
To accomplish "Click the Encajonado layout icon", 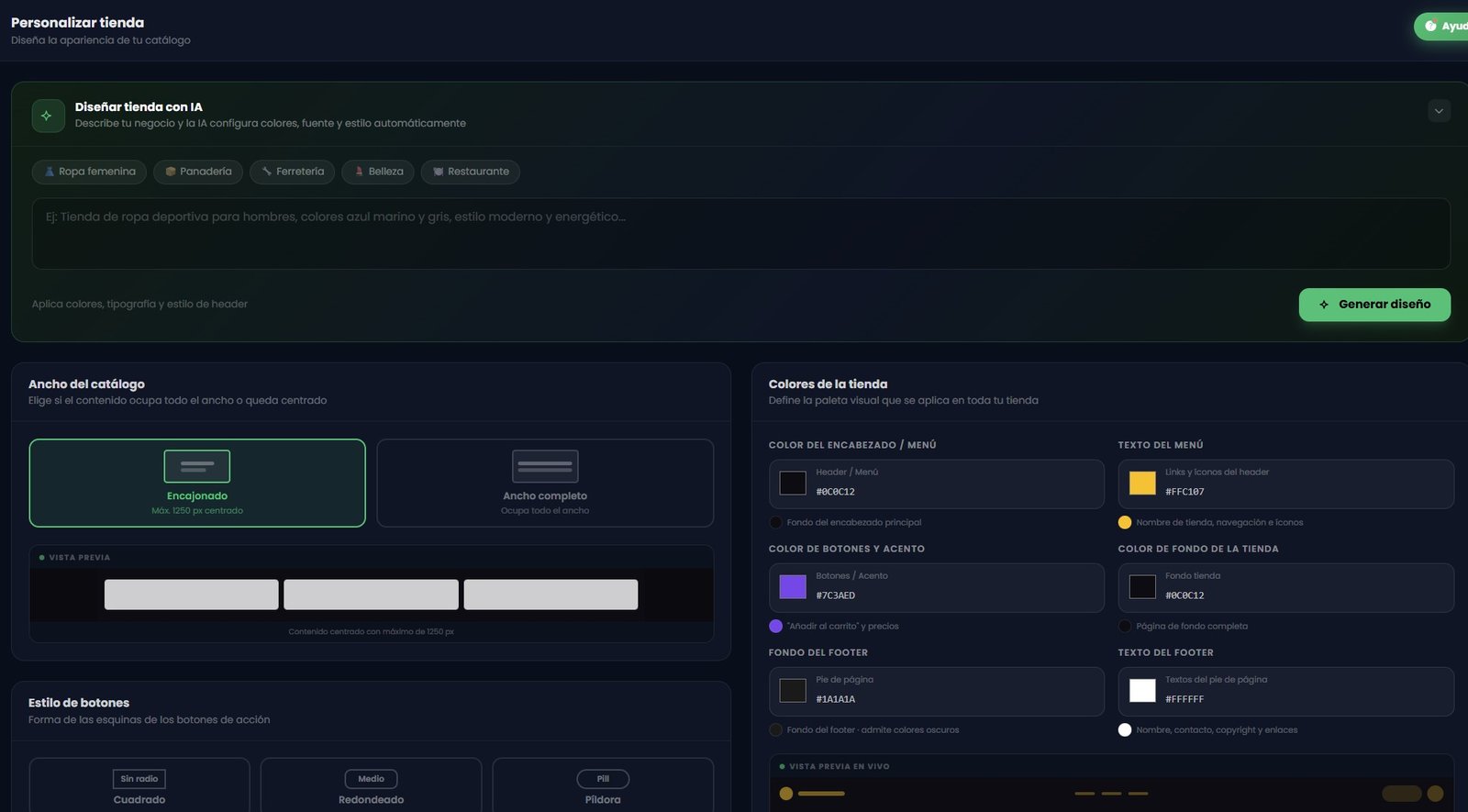I will tap(197, 466).
